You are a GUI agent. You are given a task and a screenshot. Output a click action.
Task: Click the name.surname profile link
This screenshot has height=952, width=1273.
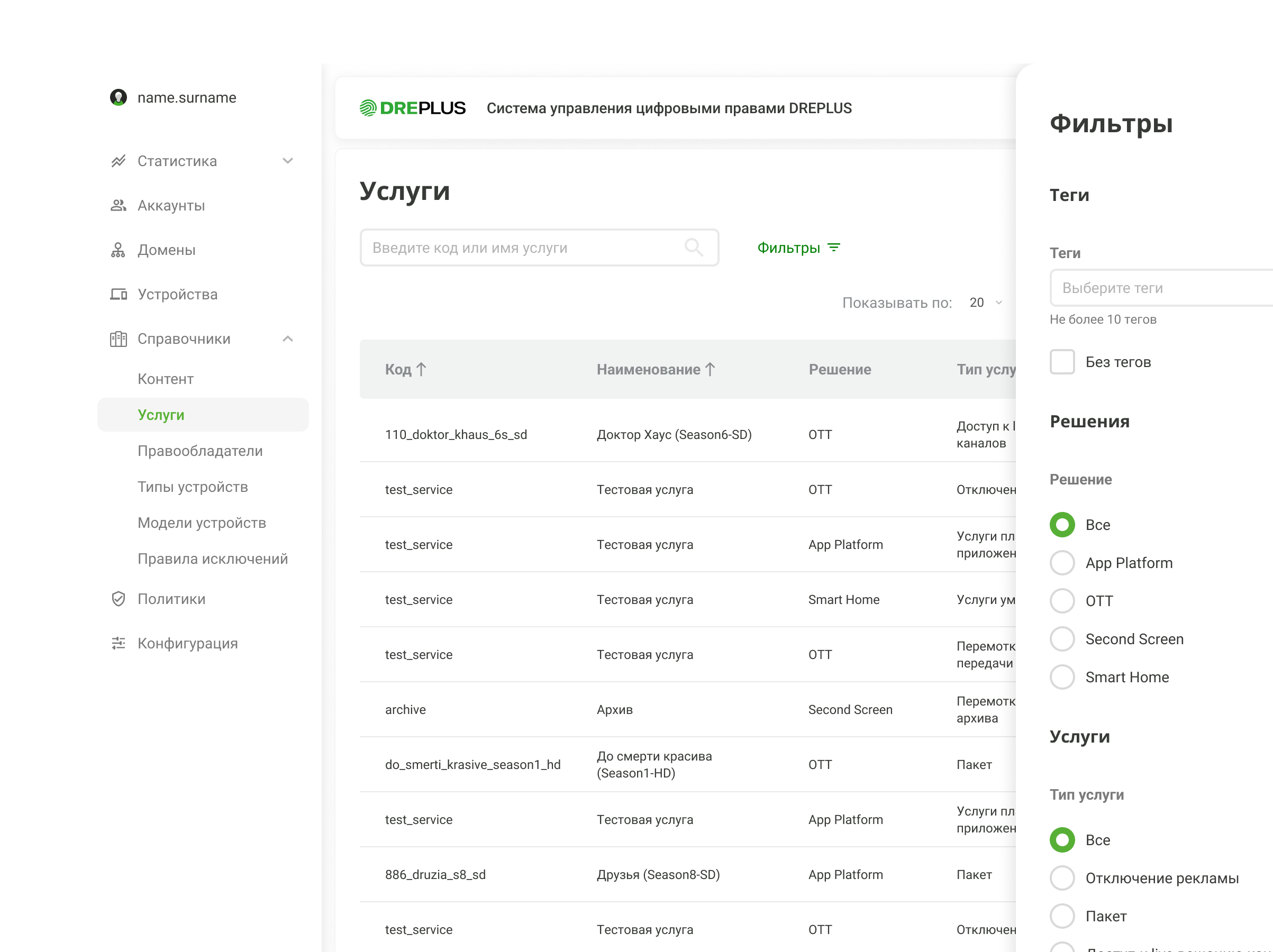[187, 98]
